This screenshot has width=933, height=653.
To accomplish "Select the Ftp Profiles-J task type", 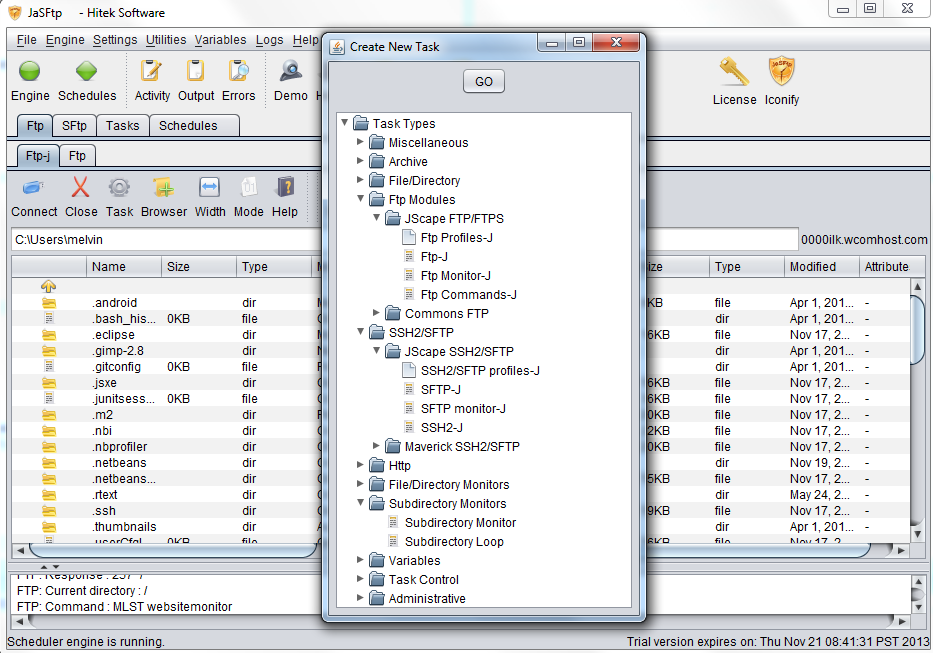I will click(456, 238).
